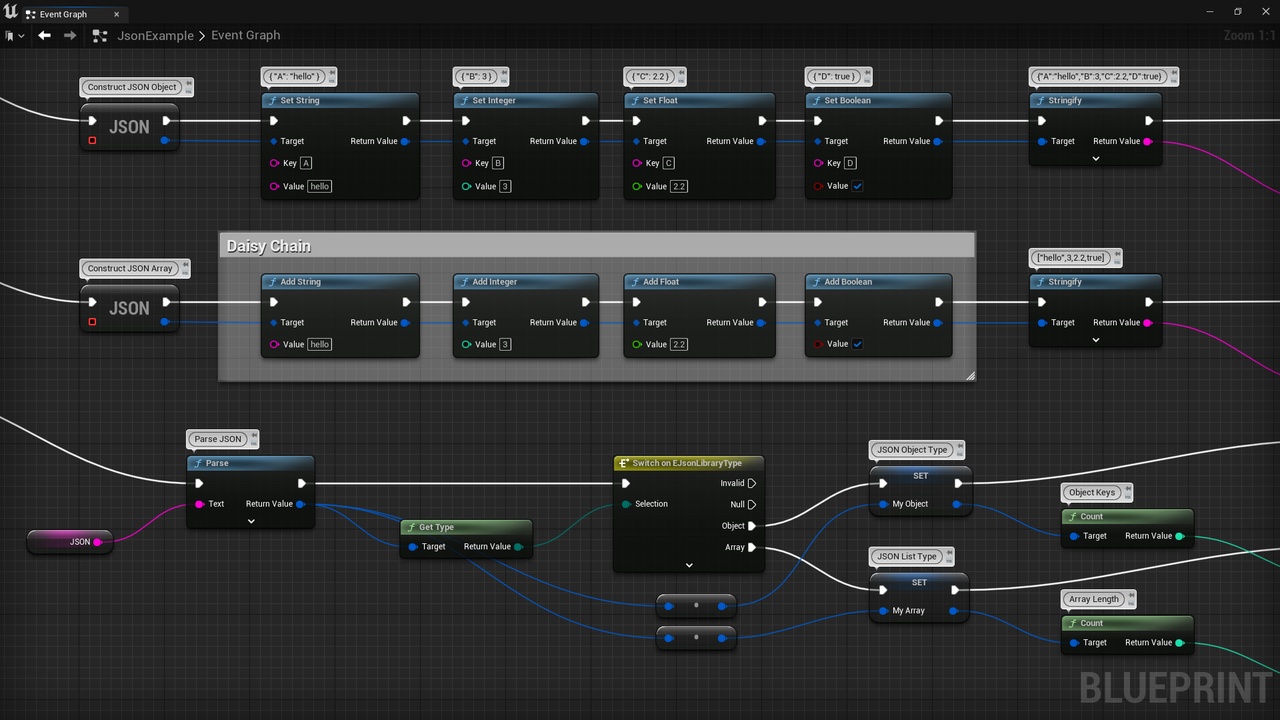The width and height of the screenshot is (1280, 720).
Task: Toggle the Set Boolean Value checkbox
Action: click(x=858, y=186)
